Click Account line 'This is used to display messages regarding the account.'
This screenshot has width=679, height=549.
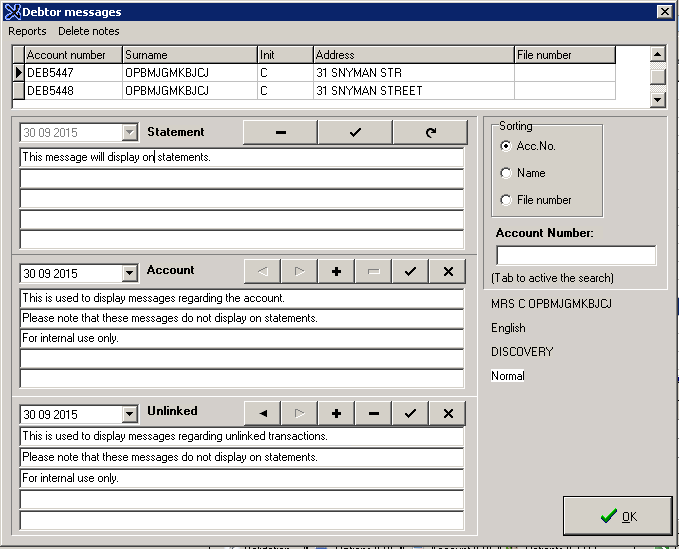pyautogui.click(x=242, y=298)
